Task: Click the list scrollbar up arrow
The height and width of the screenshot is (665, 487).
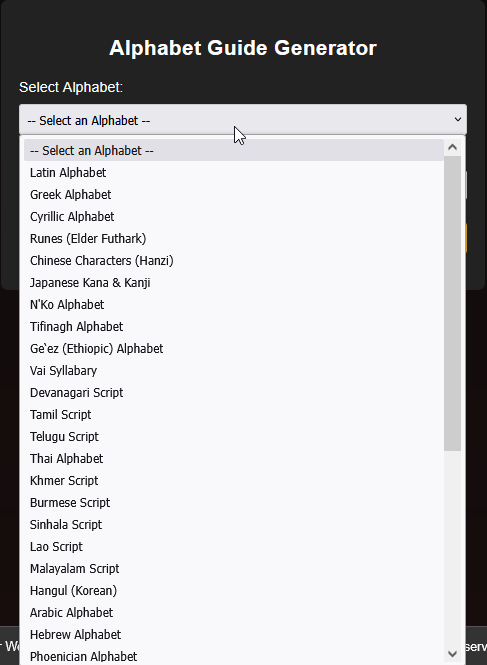Action: pos(452,147)
